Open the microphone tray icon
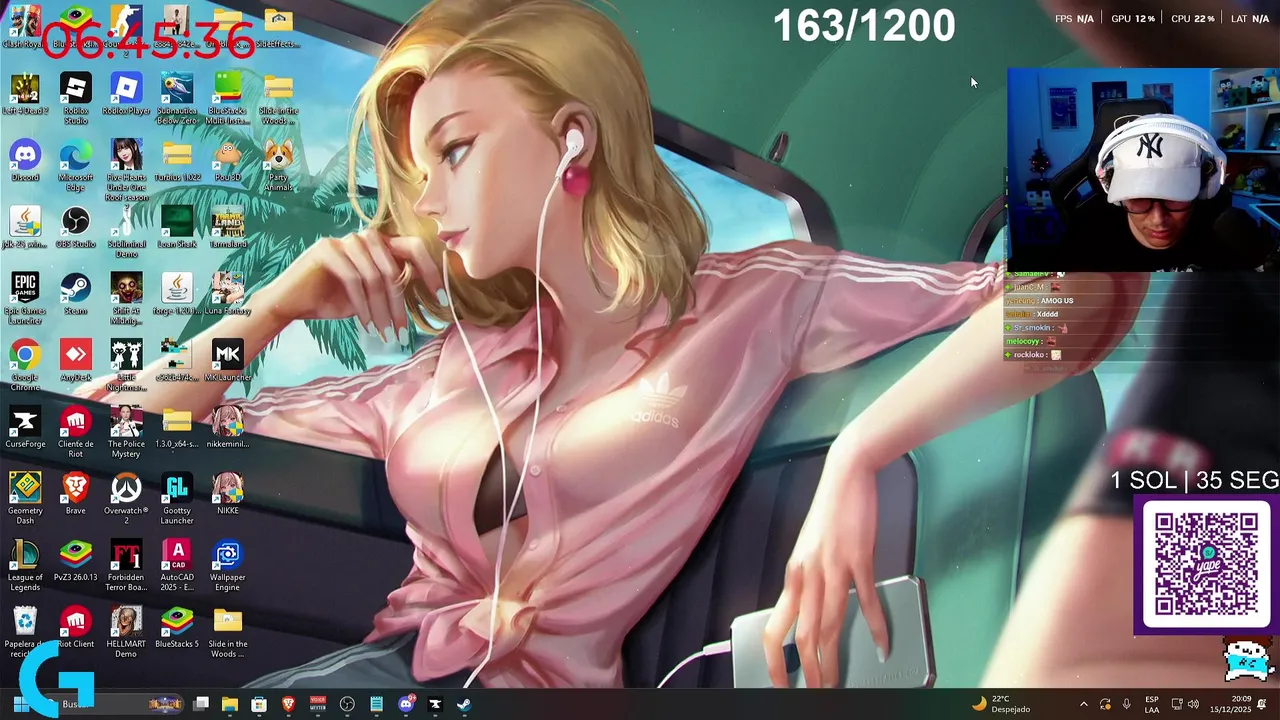The image size is (1280, 720). (x=1126, y=704)
